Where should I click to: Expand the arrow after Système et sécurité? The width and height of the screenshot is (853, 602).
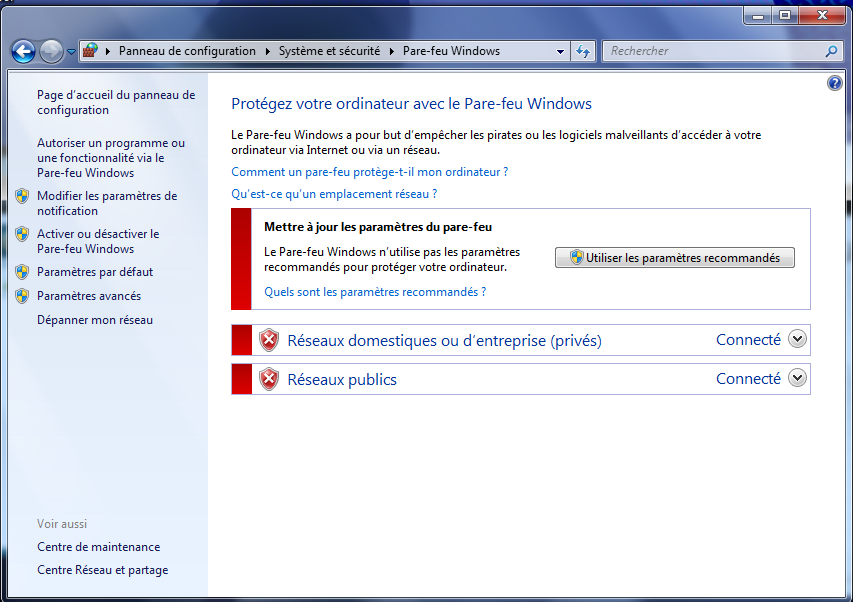click(391, 51)
